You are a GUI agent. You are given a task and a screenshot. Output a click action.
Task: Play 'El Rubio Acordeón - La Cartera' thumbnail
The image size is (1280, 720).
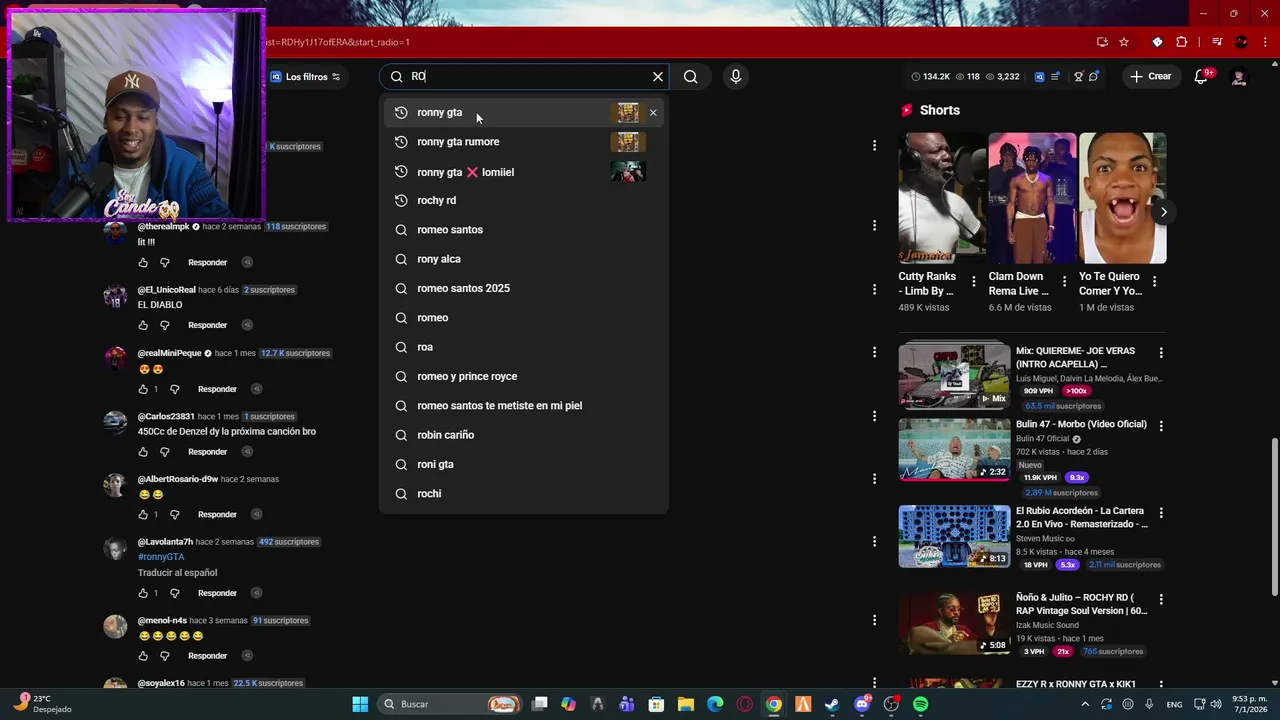(x=954, y=537)
